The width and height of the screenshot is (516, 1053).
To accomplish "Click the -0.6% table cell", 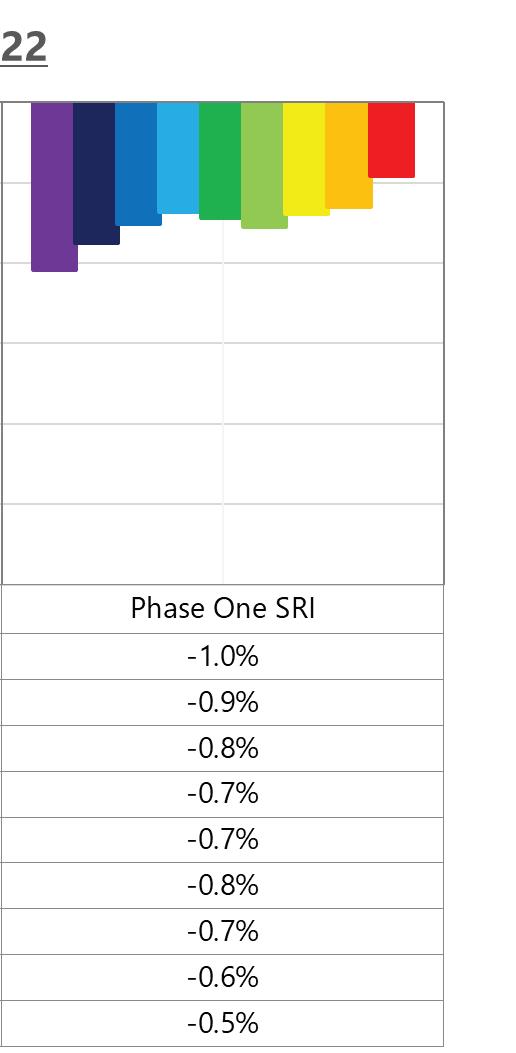I will pyautogui.click(x=222, y=977).
